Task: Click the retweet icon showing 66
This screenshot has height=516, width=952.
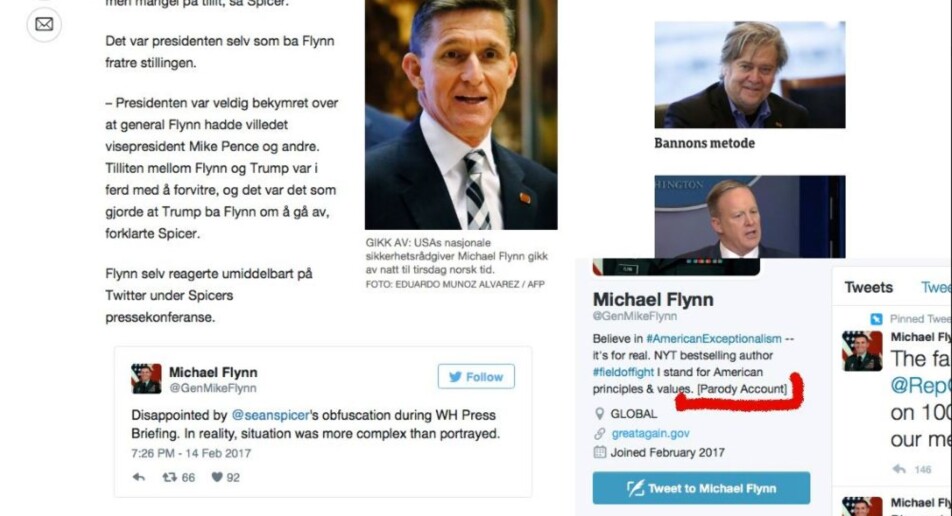Action: click(x=169, y=477)
